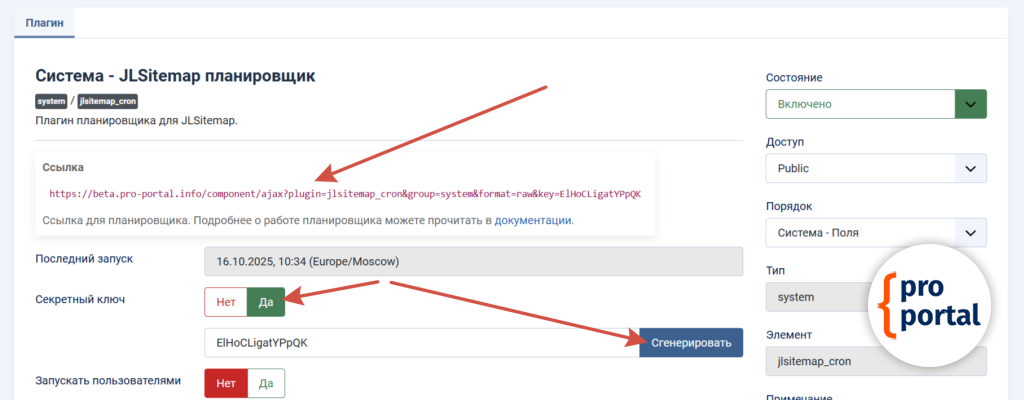Click the secret key text field

420,343
